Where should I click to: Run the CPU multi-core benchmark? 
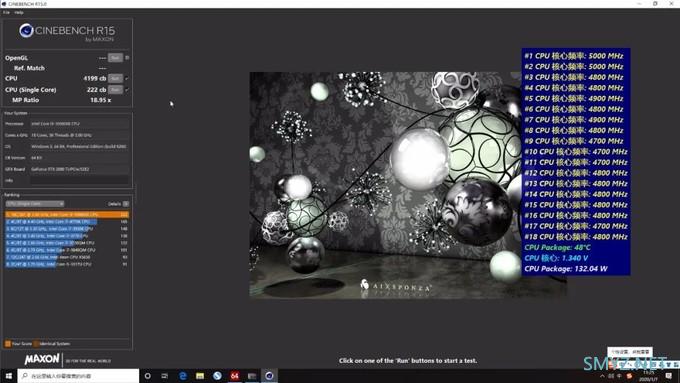pyautogui.click(x=115, y=79)
